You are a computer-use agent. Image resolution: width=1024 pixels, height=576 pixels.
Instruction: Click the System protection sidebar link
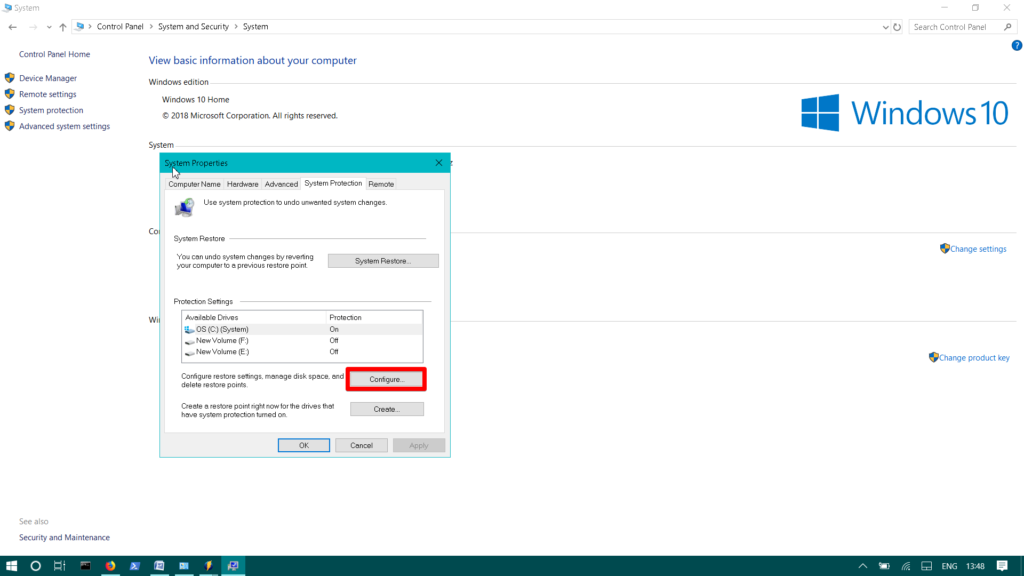tap(51, 110)
